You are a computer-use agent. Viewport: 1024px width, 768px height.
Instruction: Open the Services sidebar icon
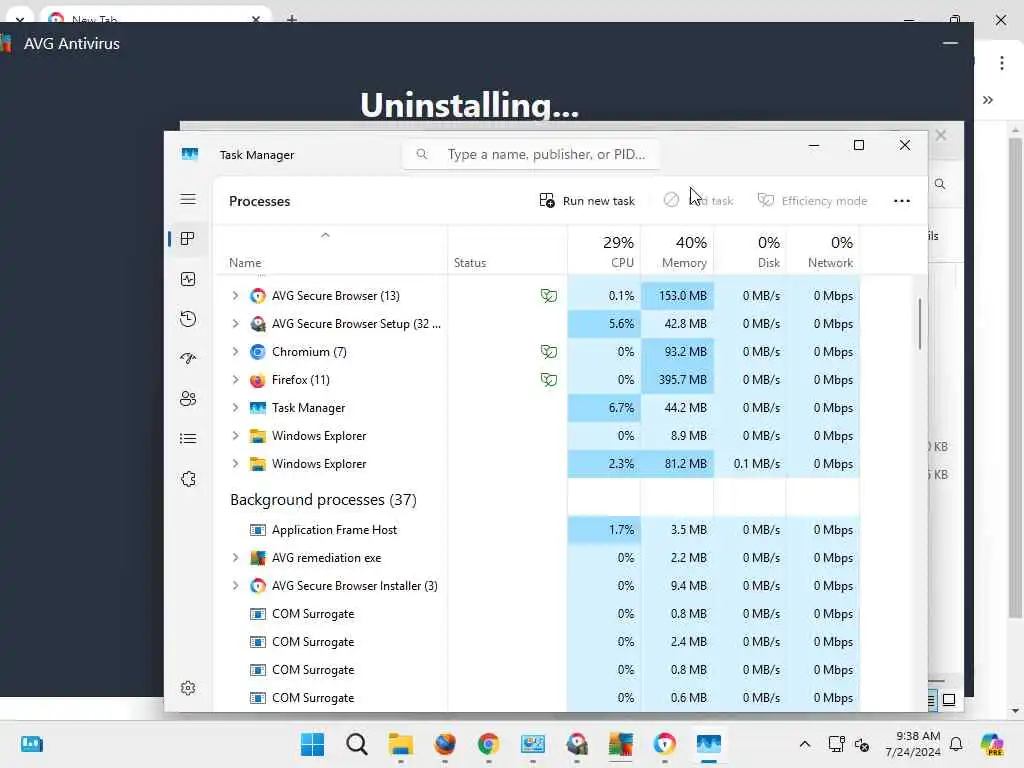188,479
